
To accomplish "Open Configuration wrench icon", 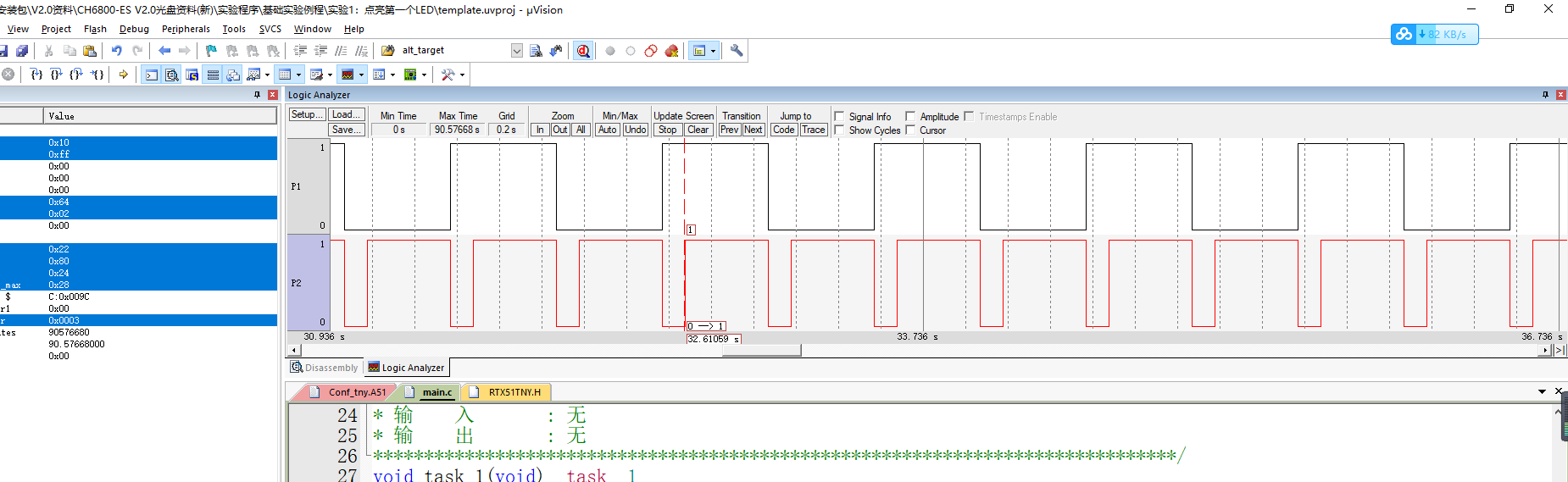I will click(x=737, y=51).
